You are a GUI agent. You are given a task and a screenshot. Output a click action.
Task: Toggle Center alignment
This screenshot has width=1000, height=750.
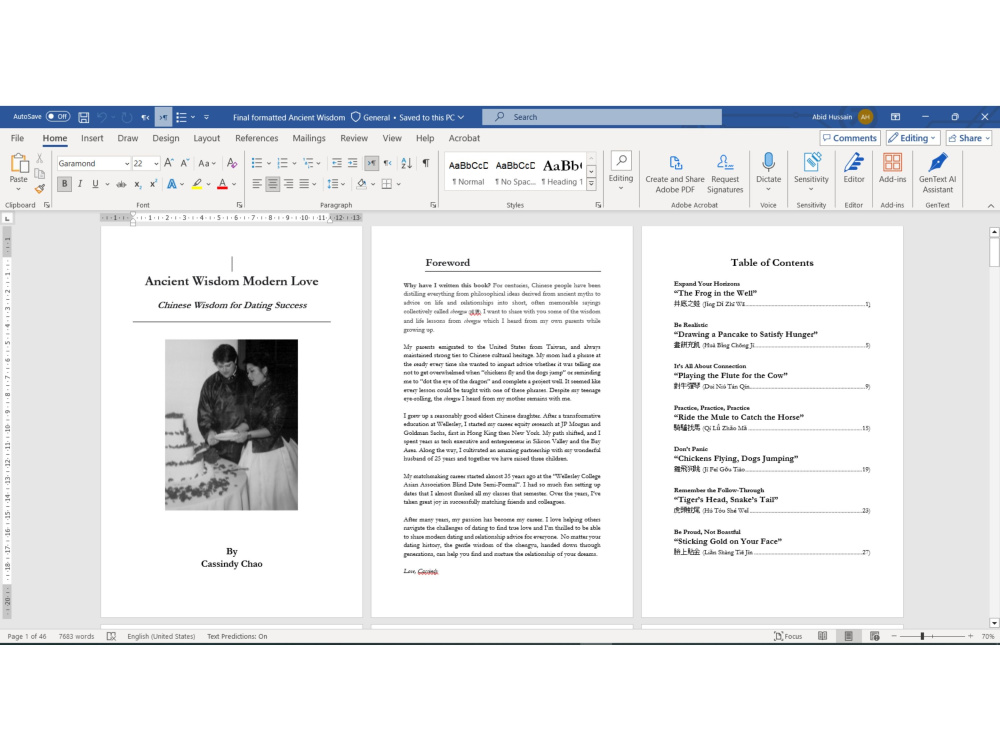pos(273,184)
